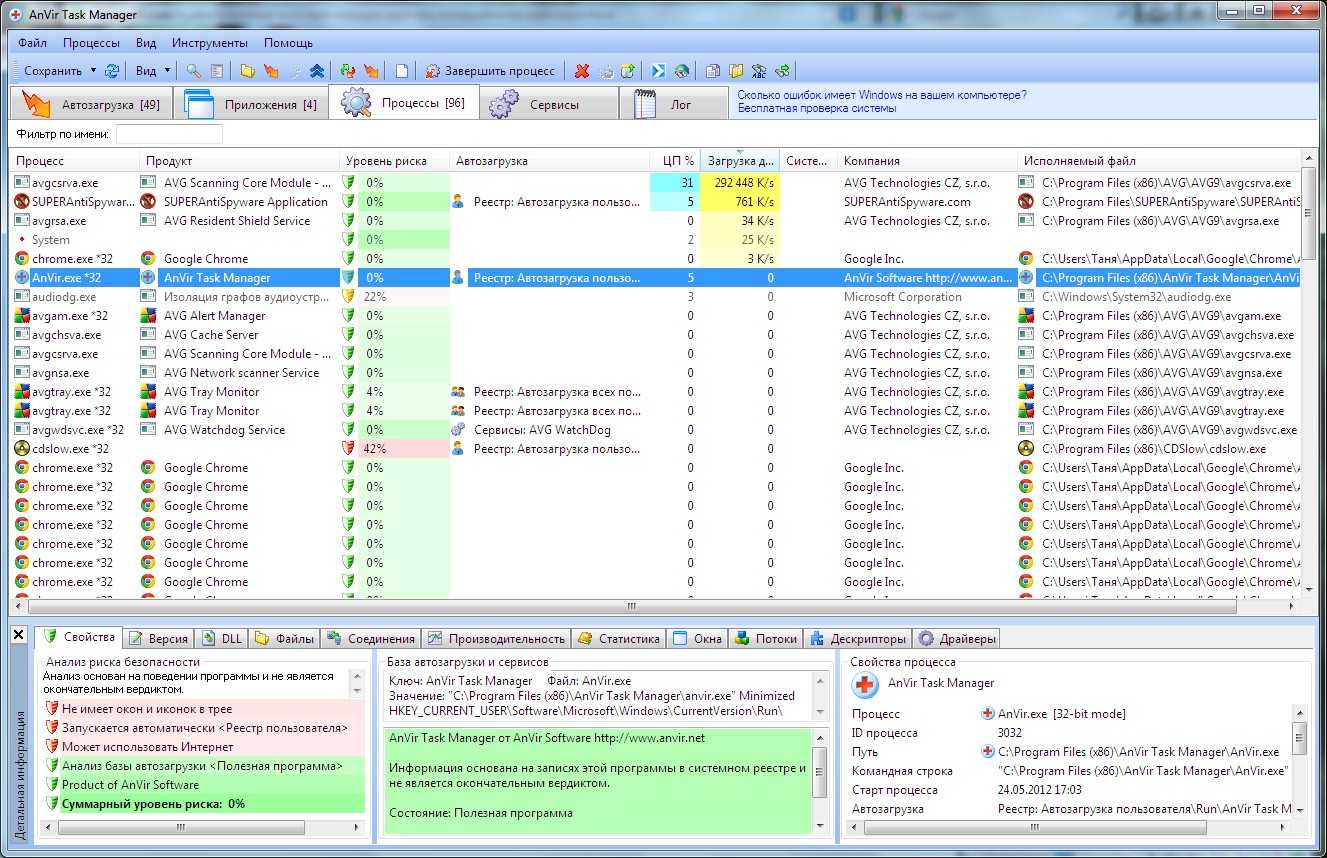Click Сохранить toolbar button
The width and height of the screenshot is (1327, 858).
point(53,71)
